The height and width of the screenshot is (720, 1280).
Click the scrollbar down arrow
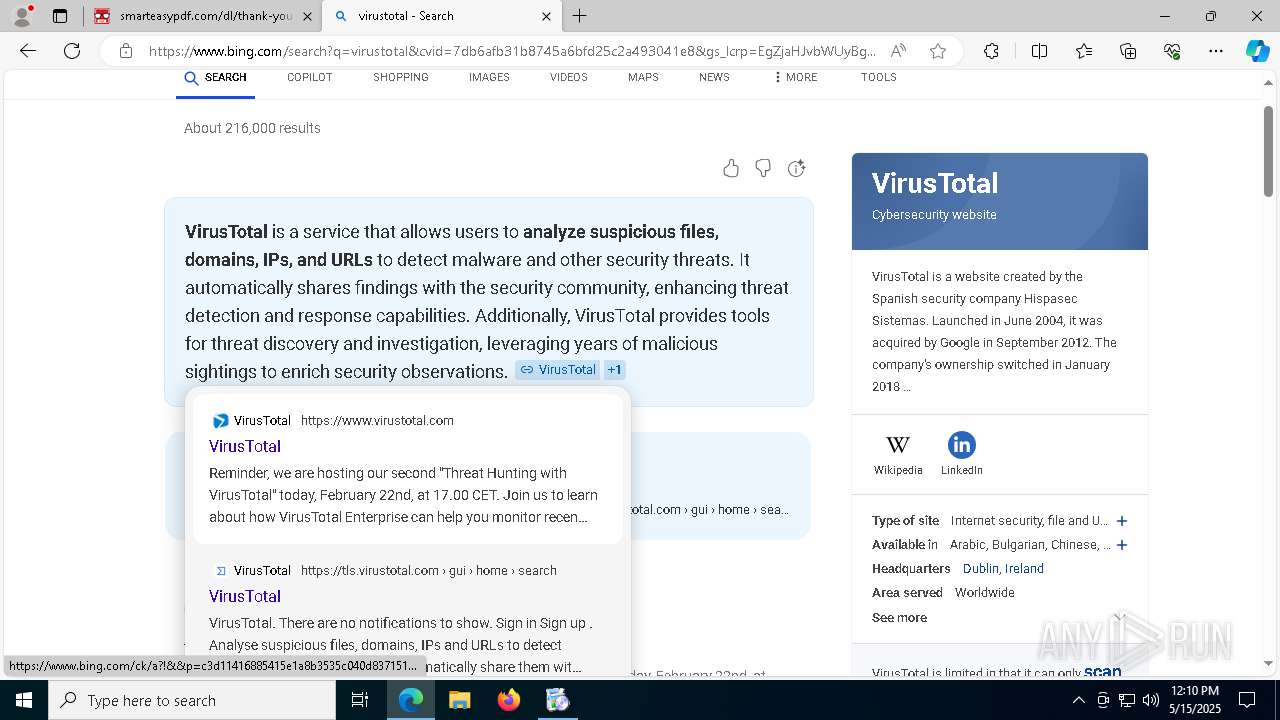point(1268,663)
